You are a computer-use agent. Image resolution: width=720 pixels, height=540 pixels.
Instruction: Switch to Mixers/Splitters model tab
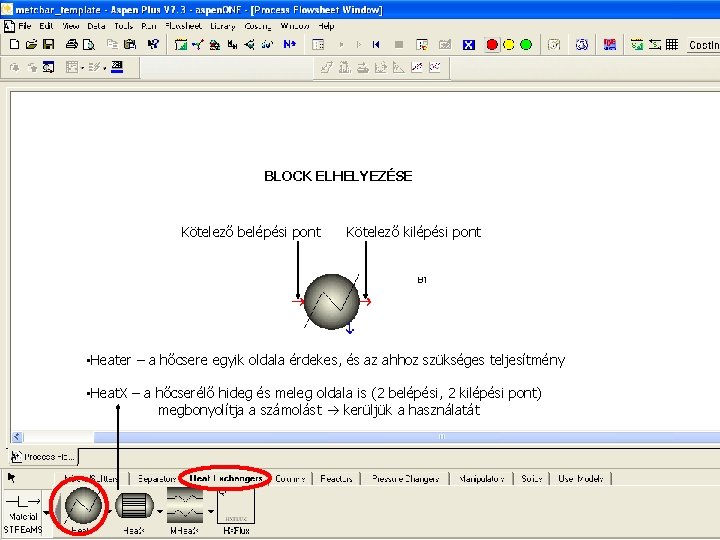91,478
